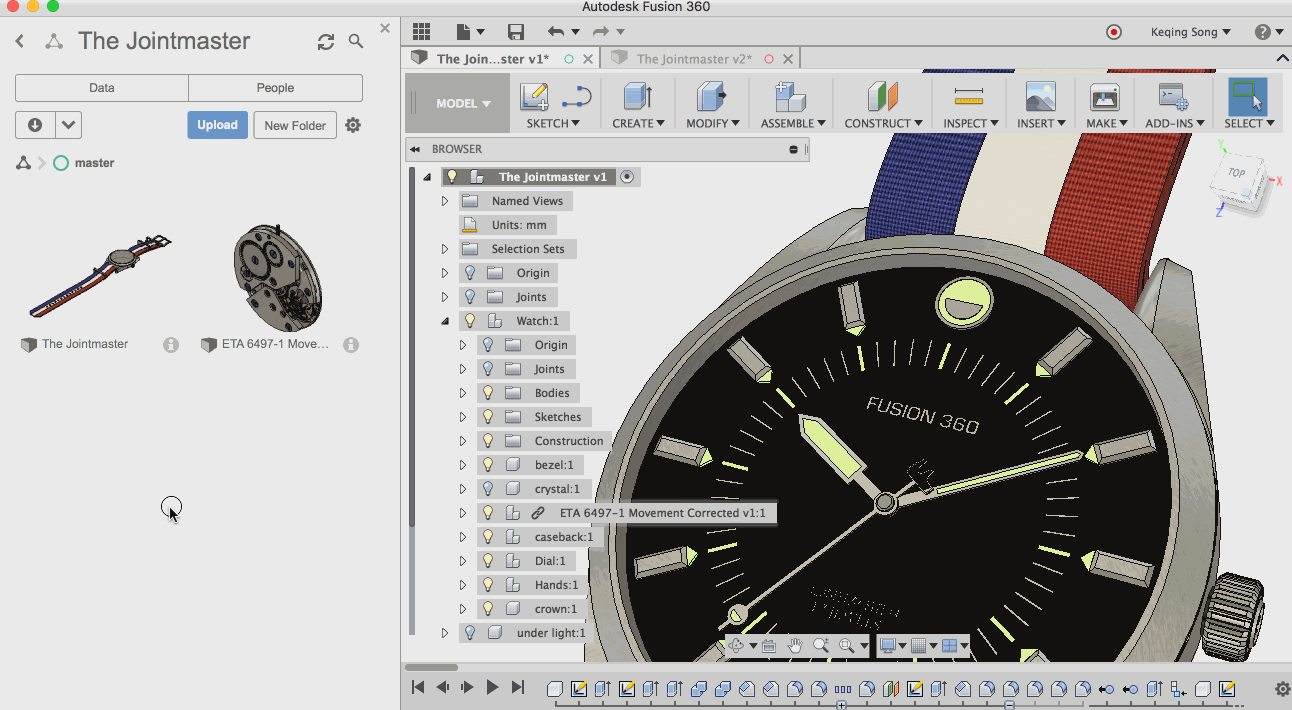
Task: Expand the Named Views tree node
Action: (x=445, y=201)
